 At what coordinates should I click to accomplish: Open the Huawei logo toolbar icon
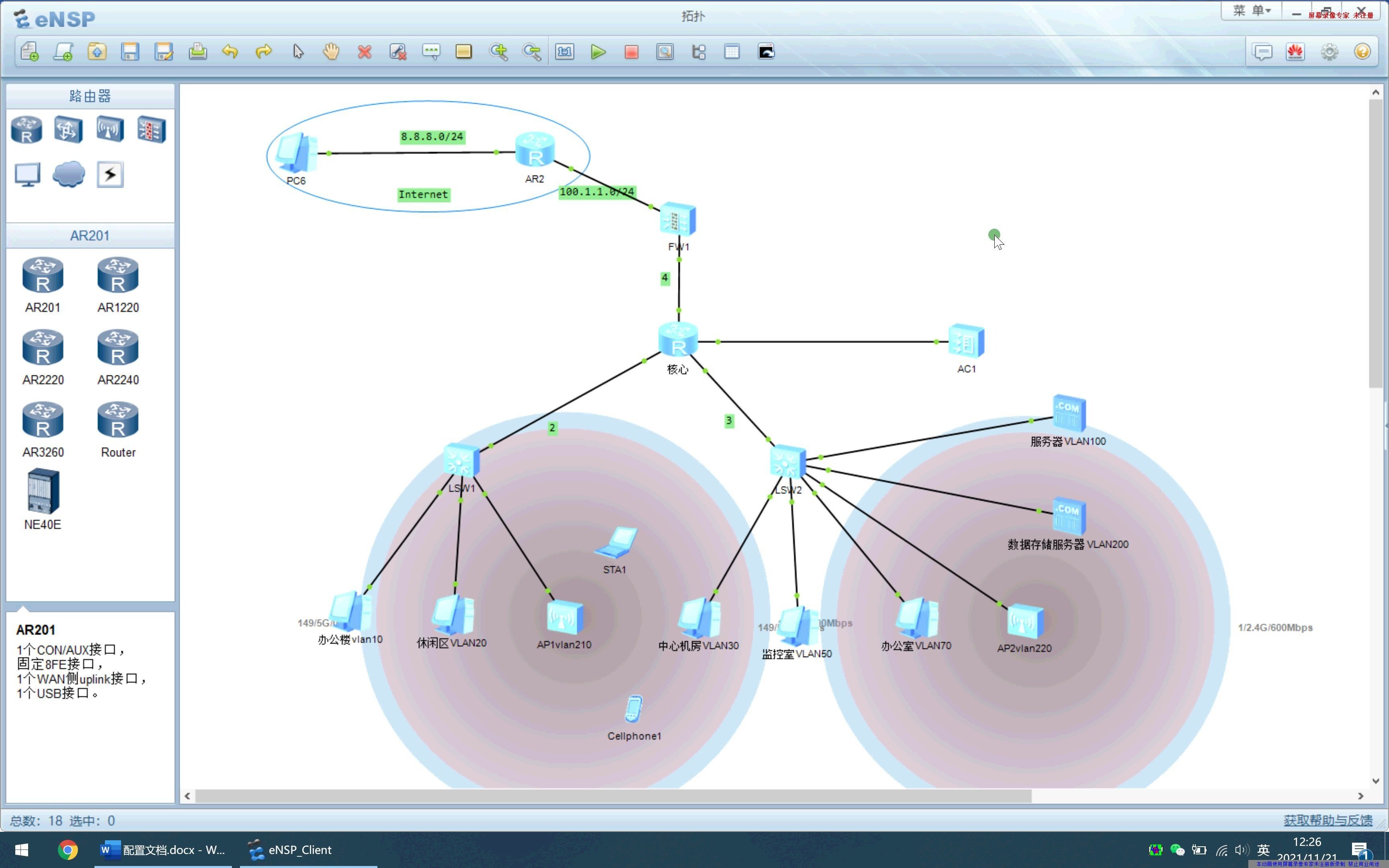click(1295, 52)
